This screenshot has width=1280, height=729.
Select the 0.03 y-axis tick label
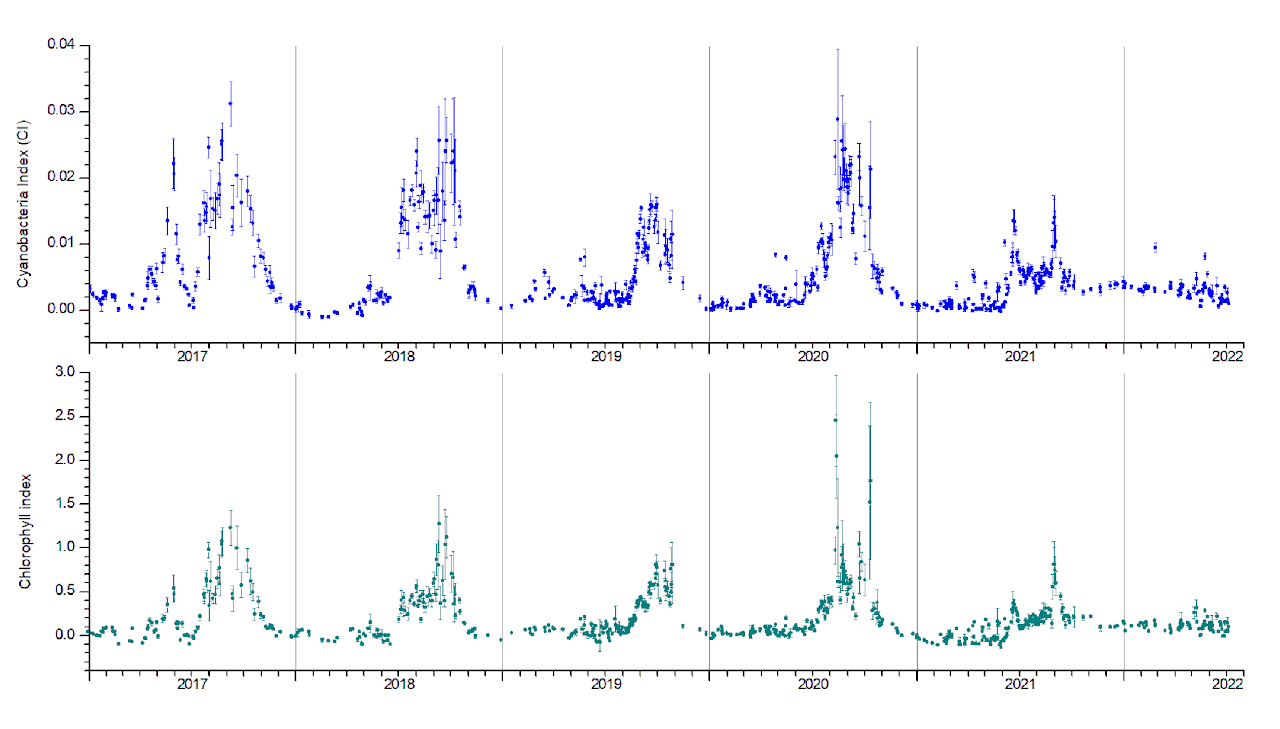tap(61, 110)
